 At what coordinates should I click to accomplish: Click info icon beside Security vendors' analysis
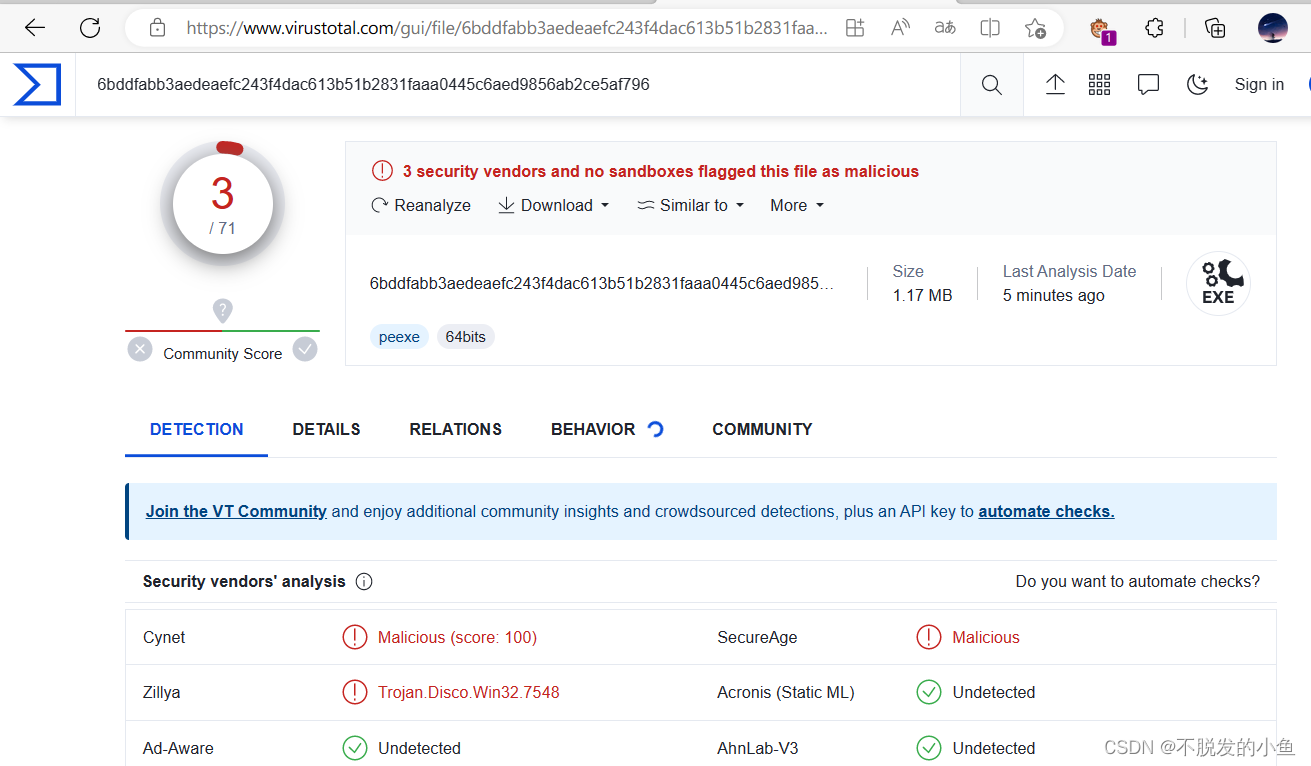pos(364,582)
